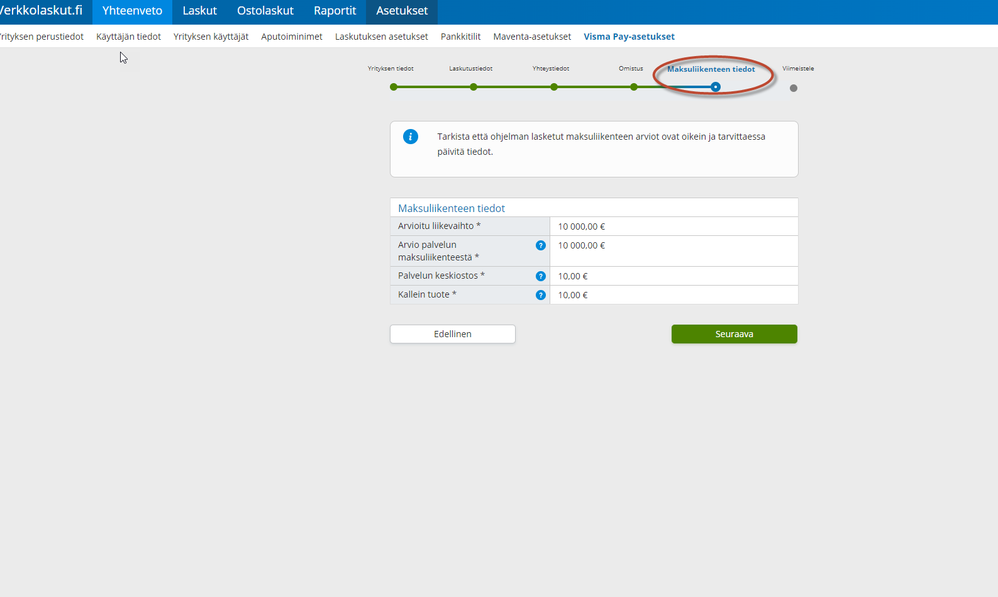Open the Raportit main tab
The height and width of the screenshot is (597, 998).
point(335,11)
